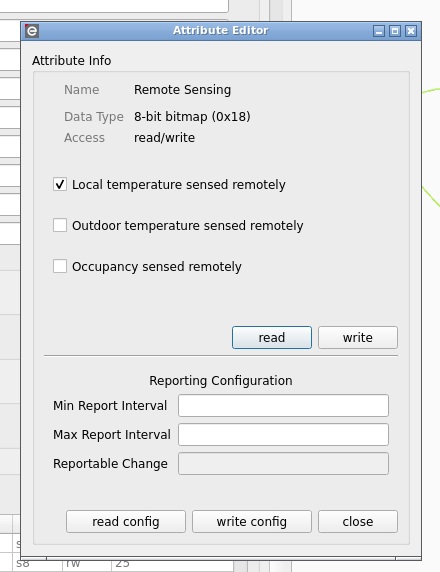Viewport: 440px width, 572px height.
Task: Close Attribute Editor via title bar X
Action: 411,31
